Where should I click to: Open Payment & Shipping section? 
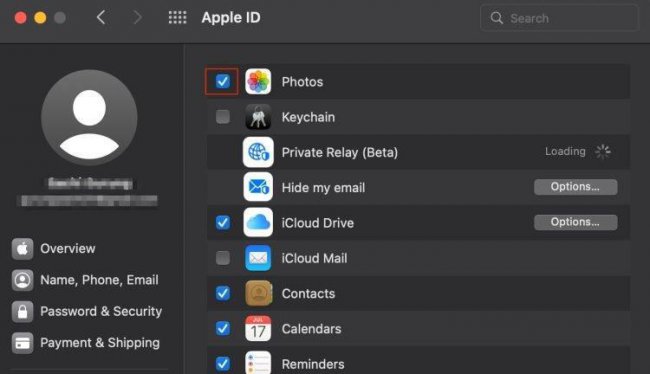click(86, 343)
